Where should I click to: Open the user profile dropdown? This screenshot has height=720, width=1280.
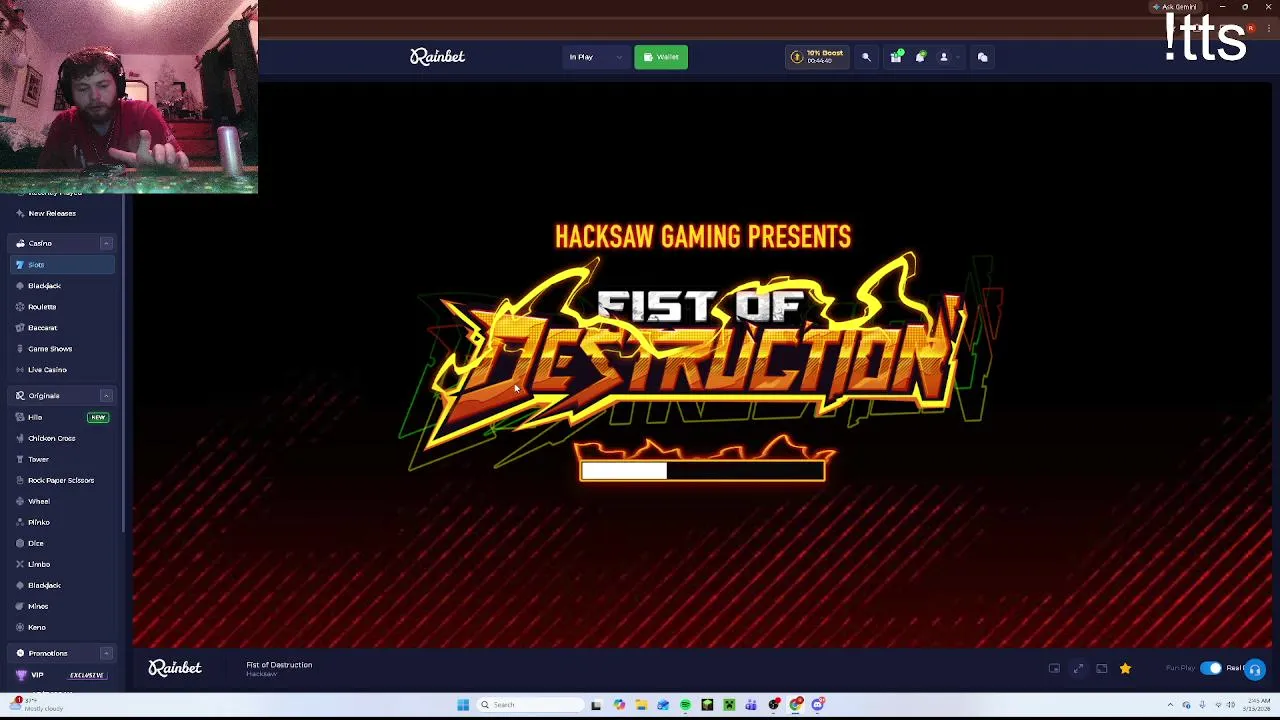(947, 57)
